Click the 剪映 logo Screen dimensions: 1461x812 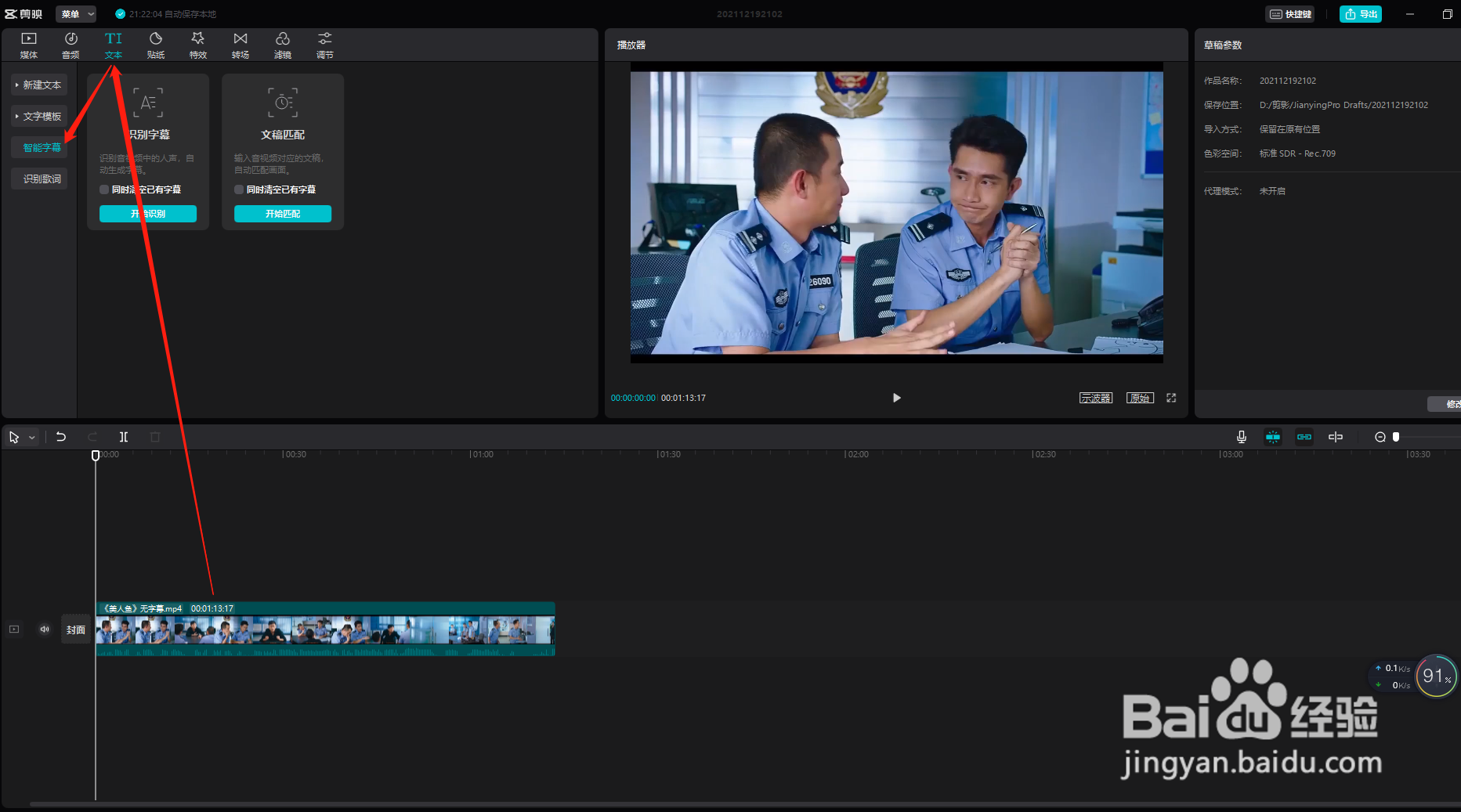pos(24,14)
